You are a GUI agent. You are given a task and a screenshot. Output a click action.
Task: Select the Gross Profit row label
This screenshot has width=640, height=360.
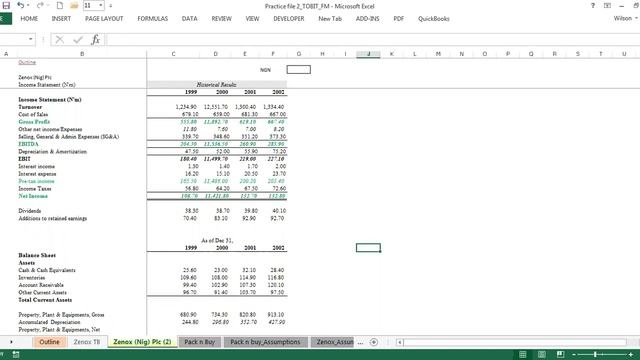pos(34,122)
